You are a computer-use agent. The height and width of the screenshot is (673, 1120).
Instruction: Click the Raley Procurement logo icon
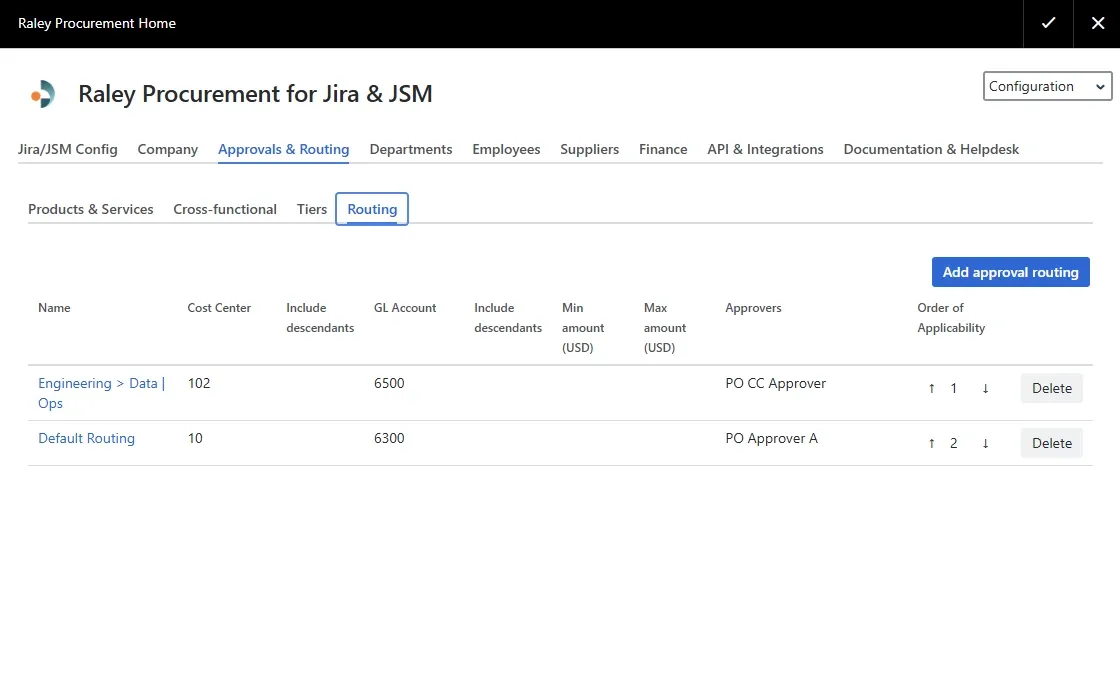[x=43, y=94]
